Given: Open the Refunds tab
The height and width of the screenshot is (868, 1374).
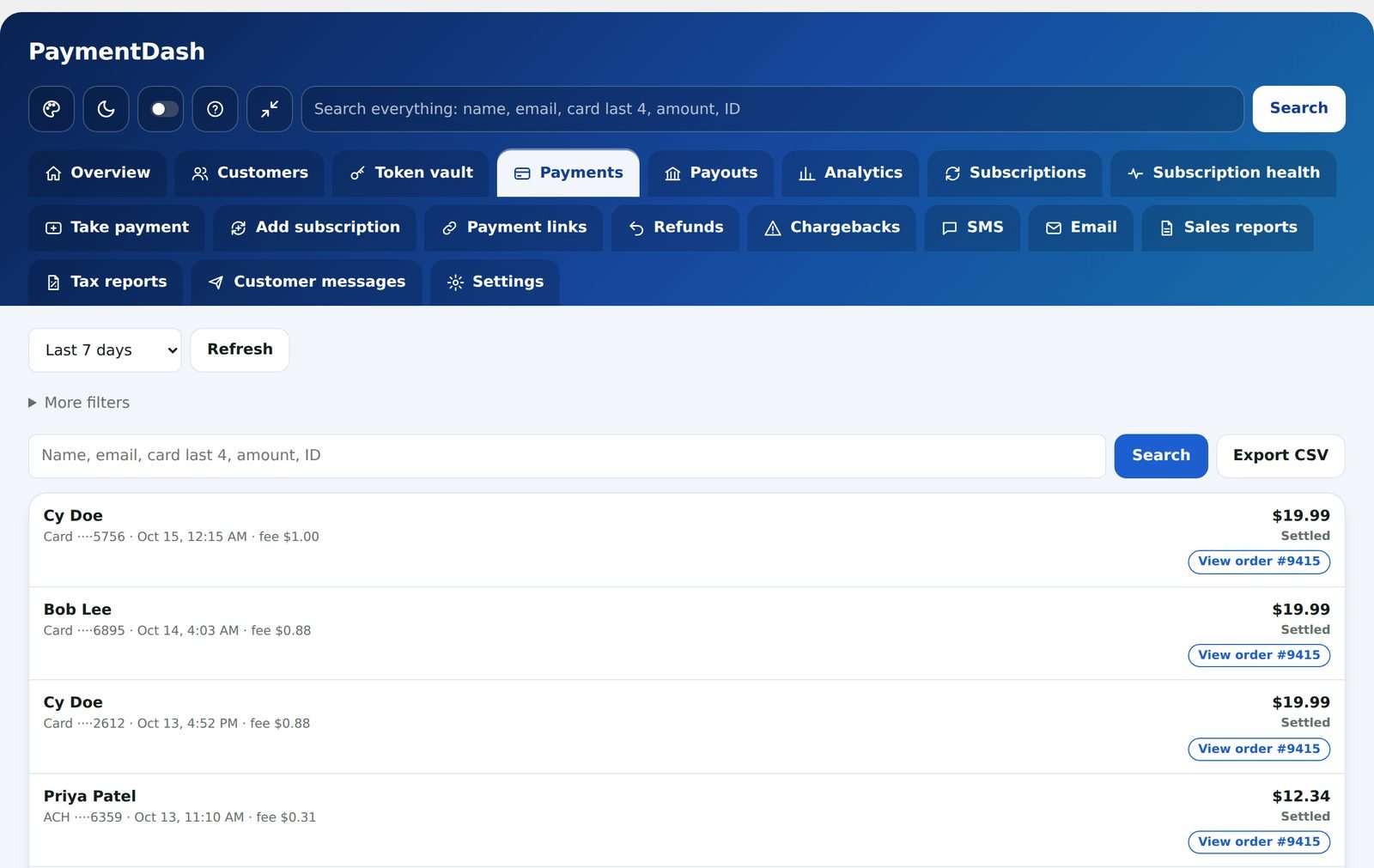Looking at the screenshot, I should 676,228.
